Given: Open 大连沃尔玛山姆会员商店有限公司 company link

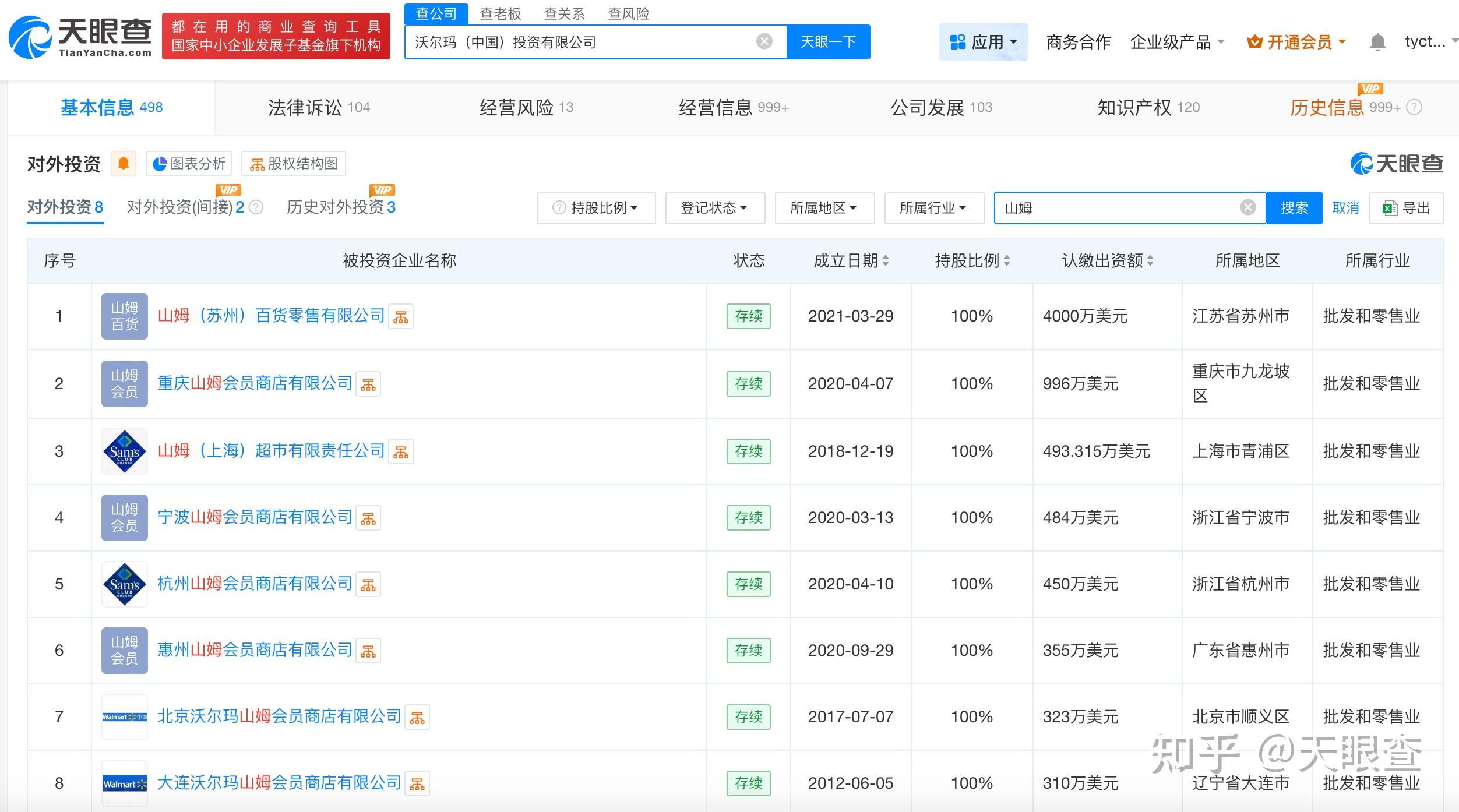Looking at the screenshot, I should (280, 783).
